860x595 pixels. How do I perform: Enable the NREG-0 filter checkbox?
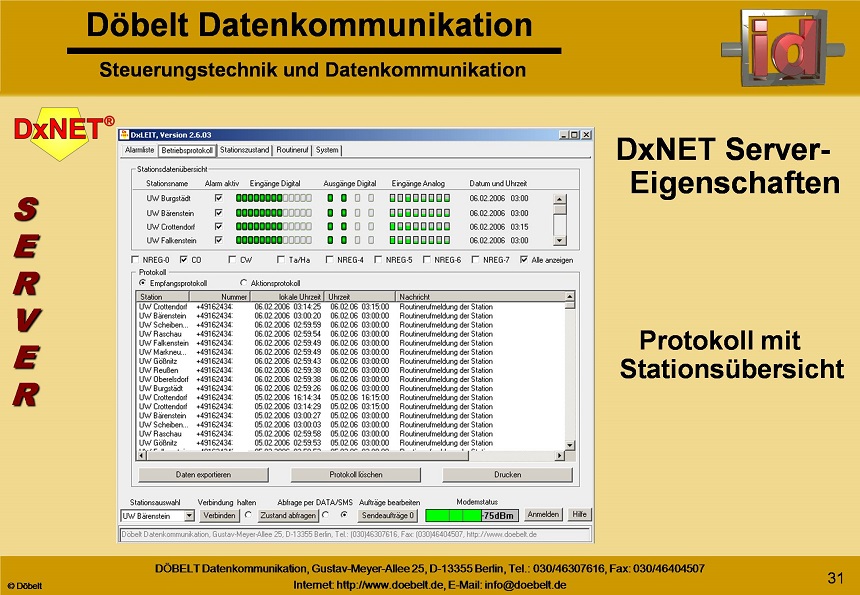[135, 259]
